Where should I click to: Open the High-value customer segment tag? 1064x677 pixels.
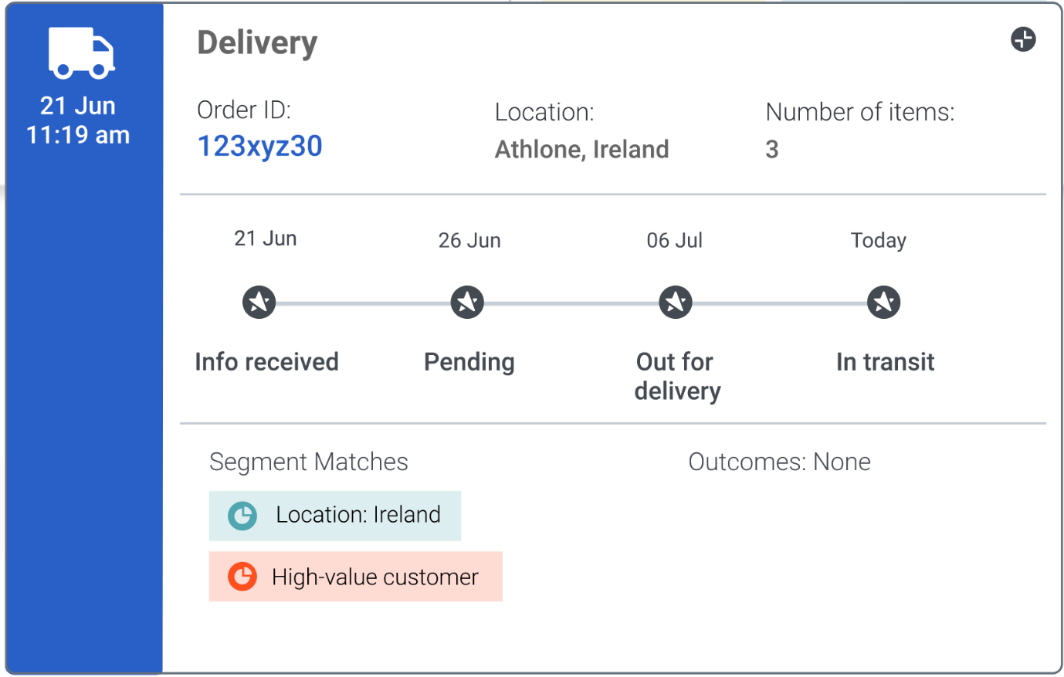(x=356, y=577)
